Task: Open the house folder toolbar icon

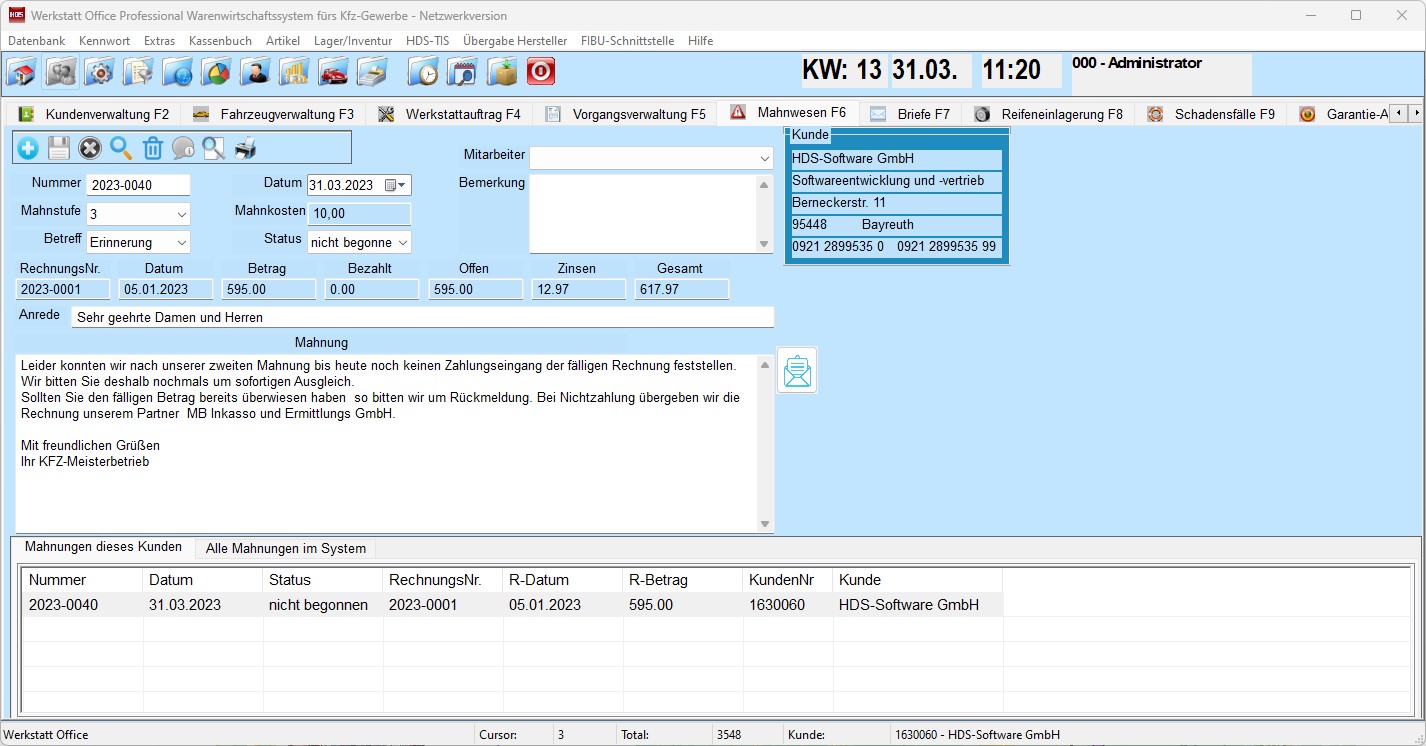Action: click(x=23, y=72)
